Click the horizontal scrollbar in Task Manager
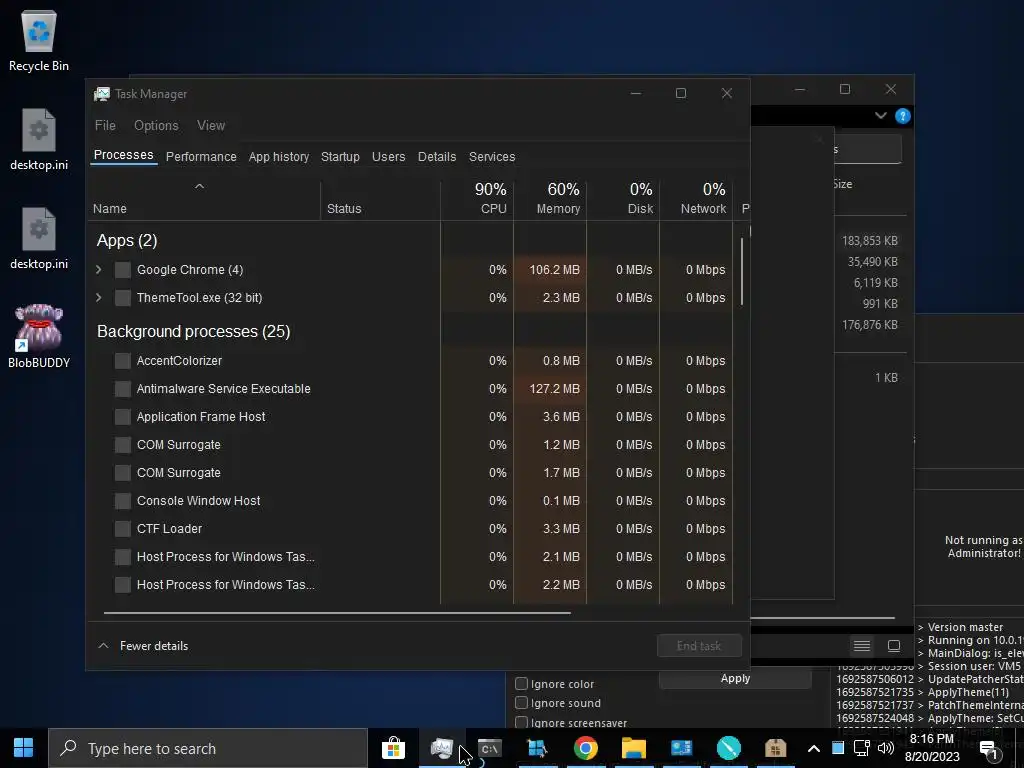Viewport: 1024px width, 768px height. (x=337, y=613)
